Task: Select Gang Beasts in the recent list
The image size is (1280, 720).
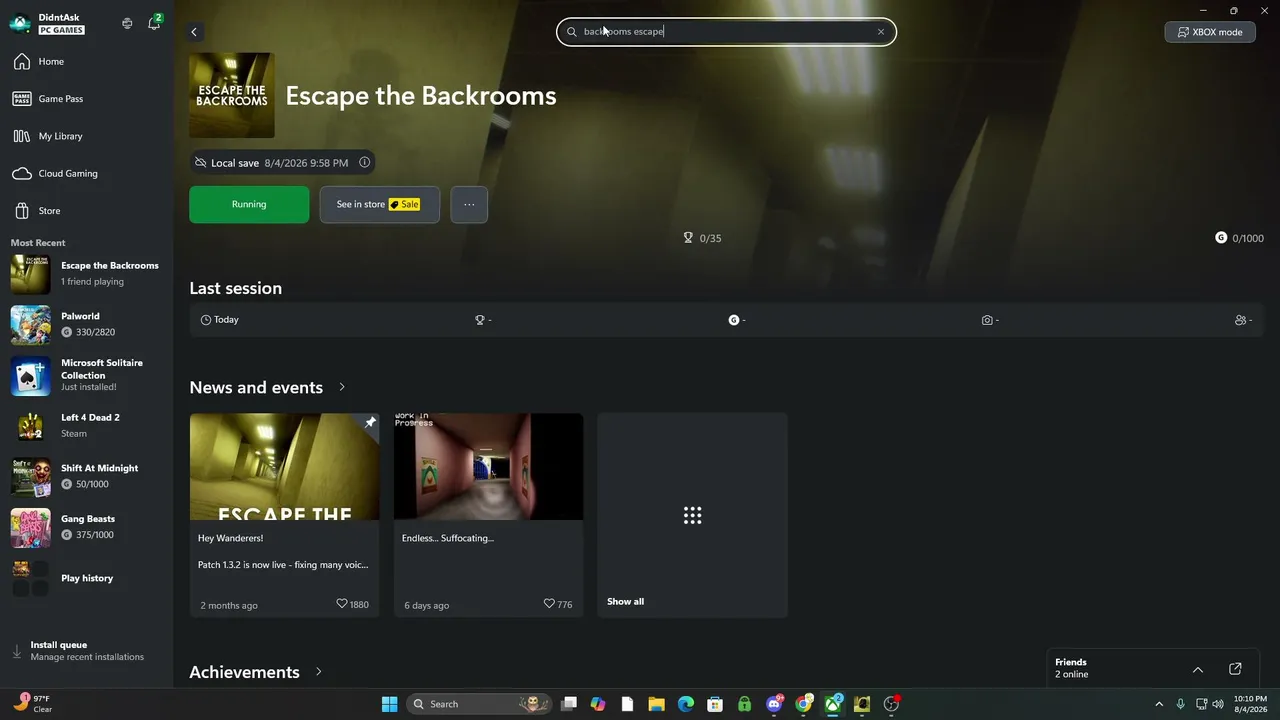Action: tap(86, 527)
